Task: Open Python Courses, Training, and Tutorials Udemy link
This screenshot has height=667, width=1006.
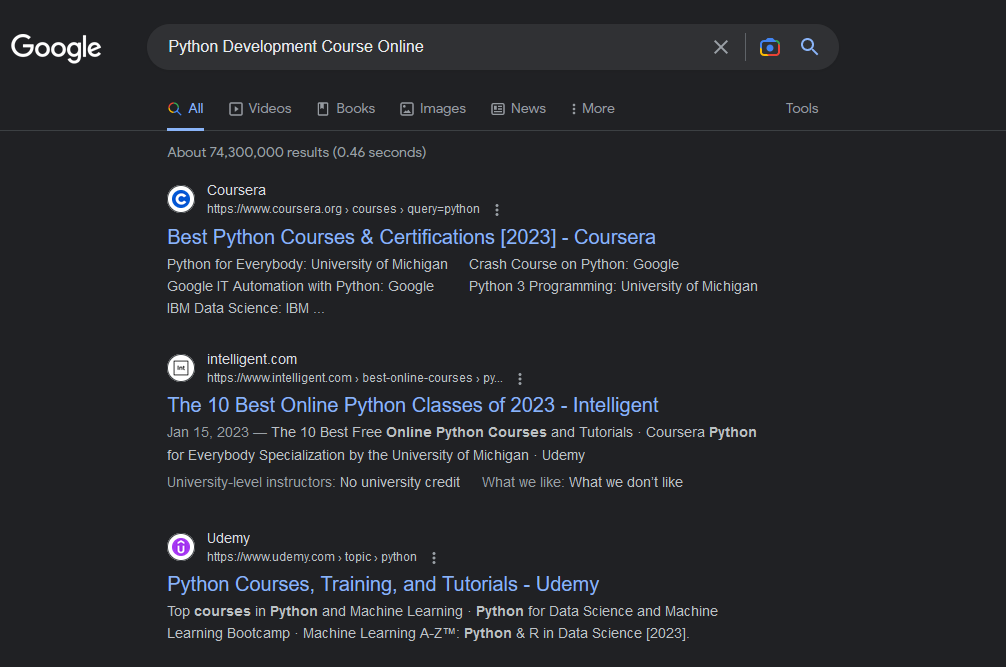Action: [383, 584]
